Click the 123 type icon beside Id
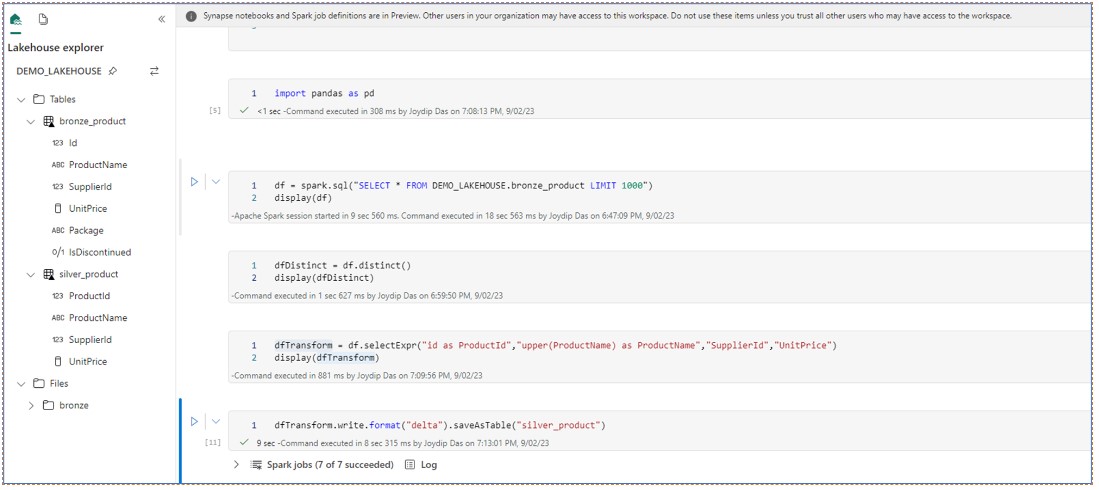The height and width of the screenshot is (490, 1099). (x=57, y=143)
